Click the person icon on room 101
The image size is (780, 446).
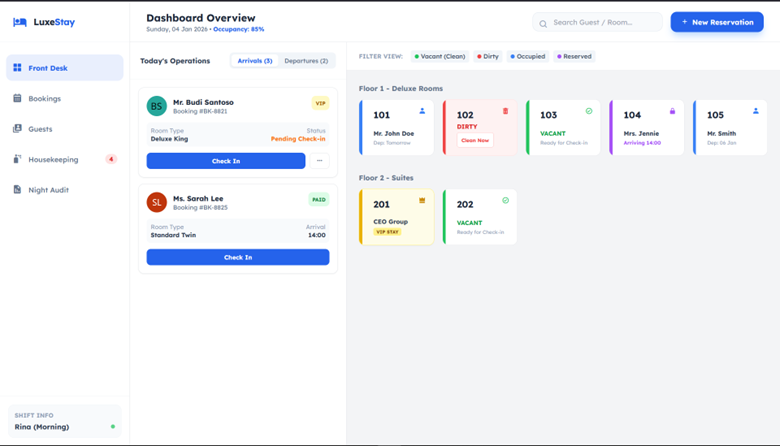422,111
